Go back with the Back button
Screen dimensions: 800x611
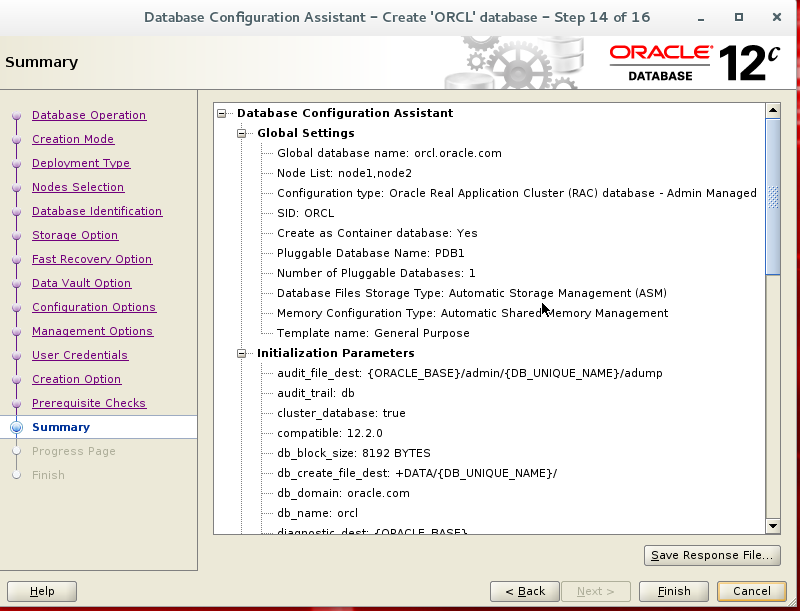point(524,591)
